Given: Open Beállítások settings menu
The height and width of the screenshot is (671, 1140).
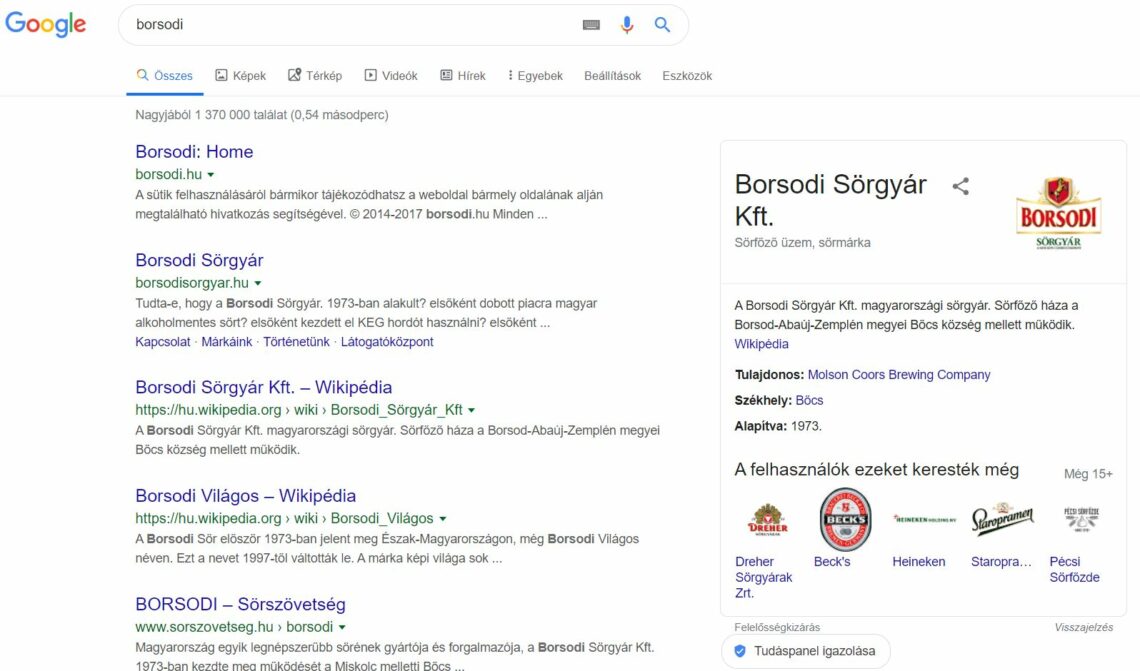Looking at the screenshot, I should pos(612,76).
